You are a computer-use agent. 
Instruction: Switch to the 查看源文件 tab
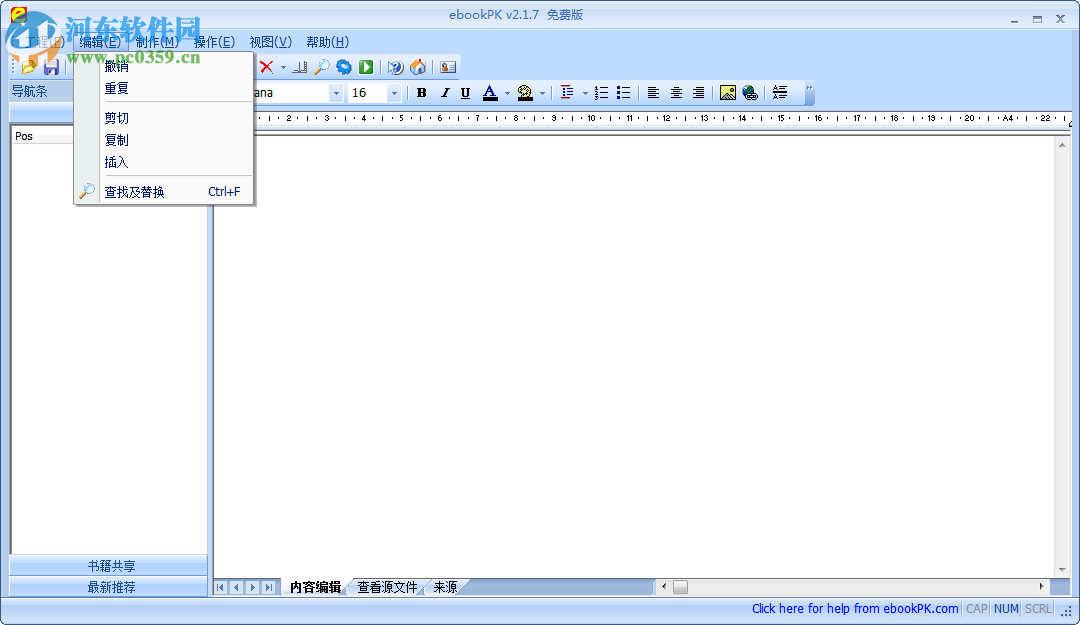point(387,587)
